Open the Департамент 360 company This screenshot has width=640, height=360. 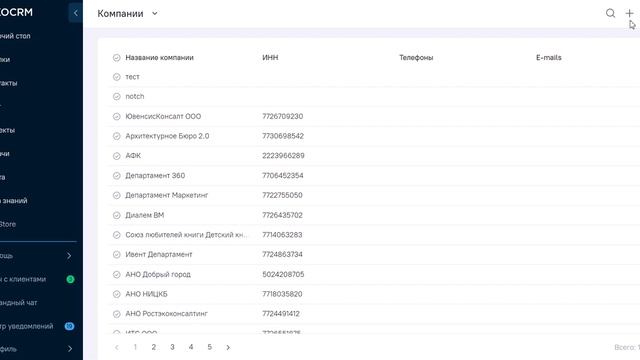click(x=155, y=176)
